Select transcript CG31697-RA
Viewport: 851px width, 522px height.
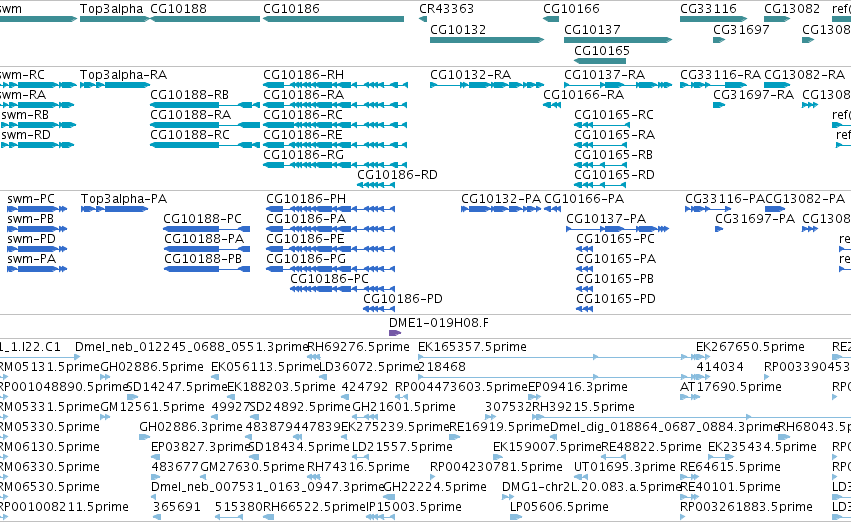click(x=719, y=105)
